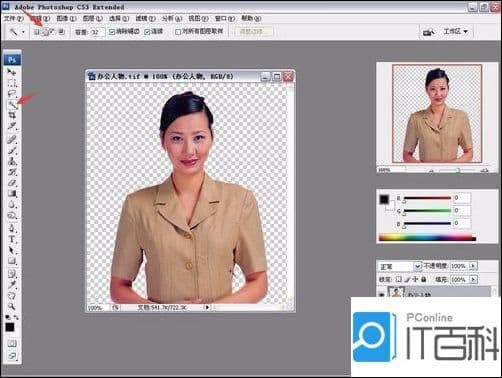Open the document status bar arrow menu
502x378 pixels.
pyautogui.click(x=207, y=307)
